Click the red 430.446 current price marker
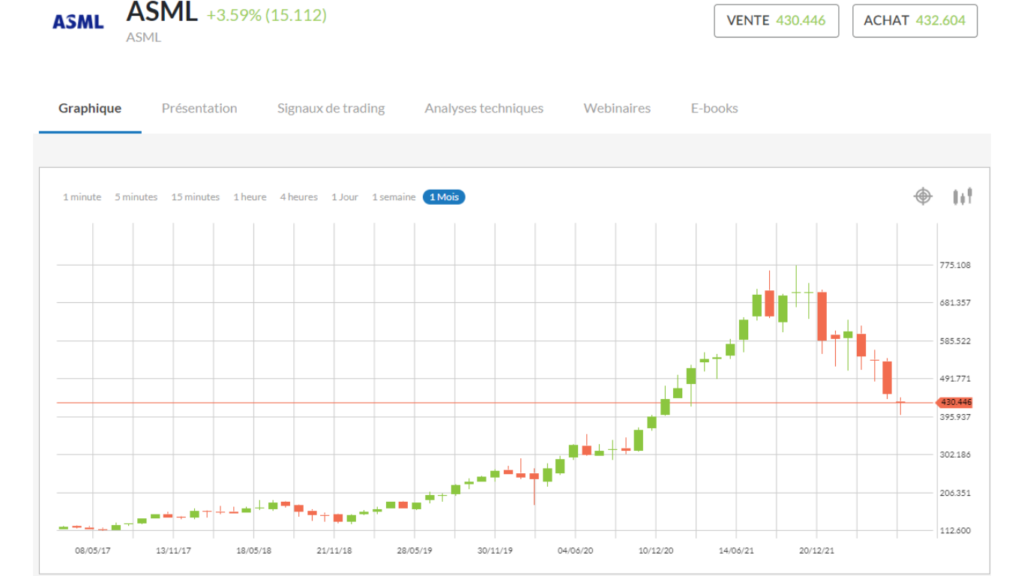 tap(954, 402)
